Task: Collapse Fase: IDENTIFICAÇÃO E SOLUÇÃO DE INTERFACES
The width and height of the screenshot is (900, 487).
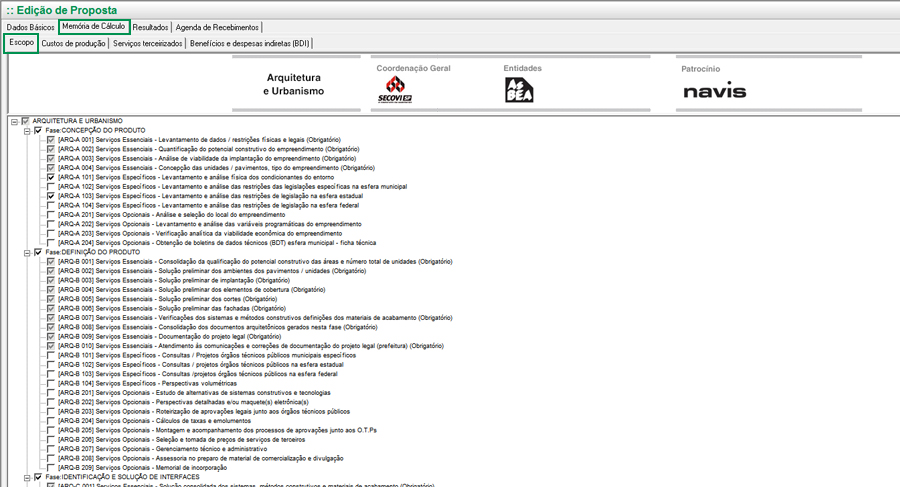Action: tap(27, 477)
